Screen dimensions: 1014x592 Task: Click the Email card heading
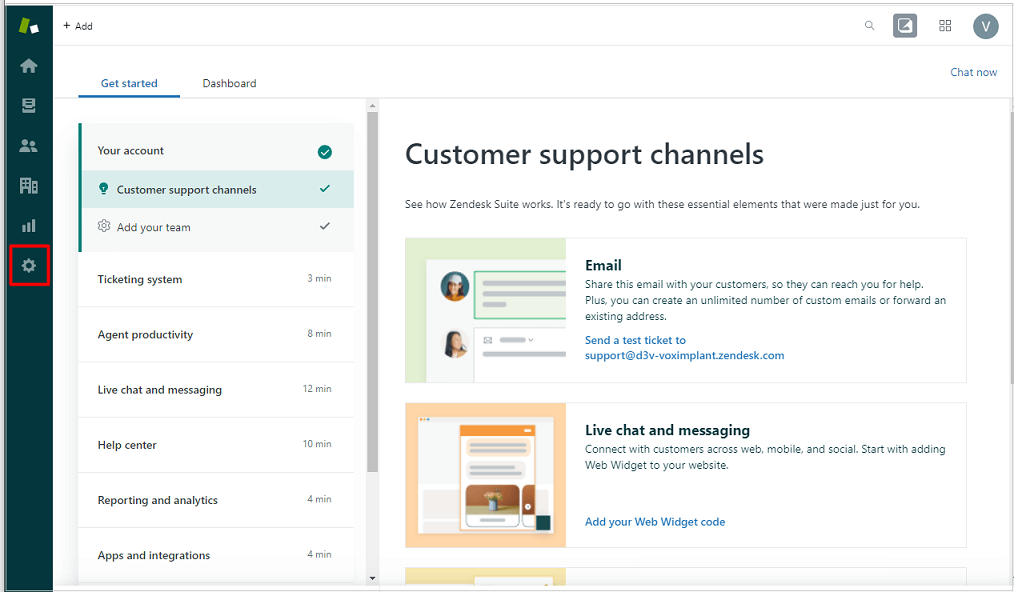point(603,265)
